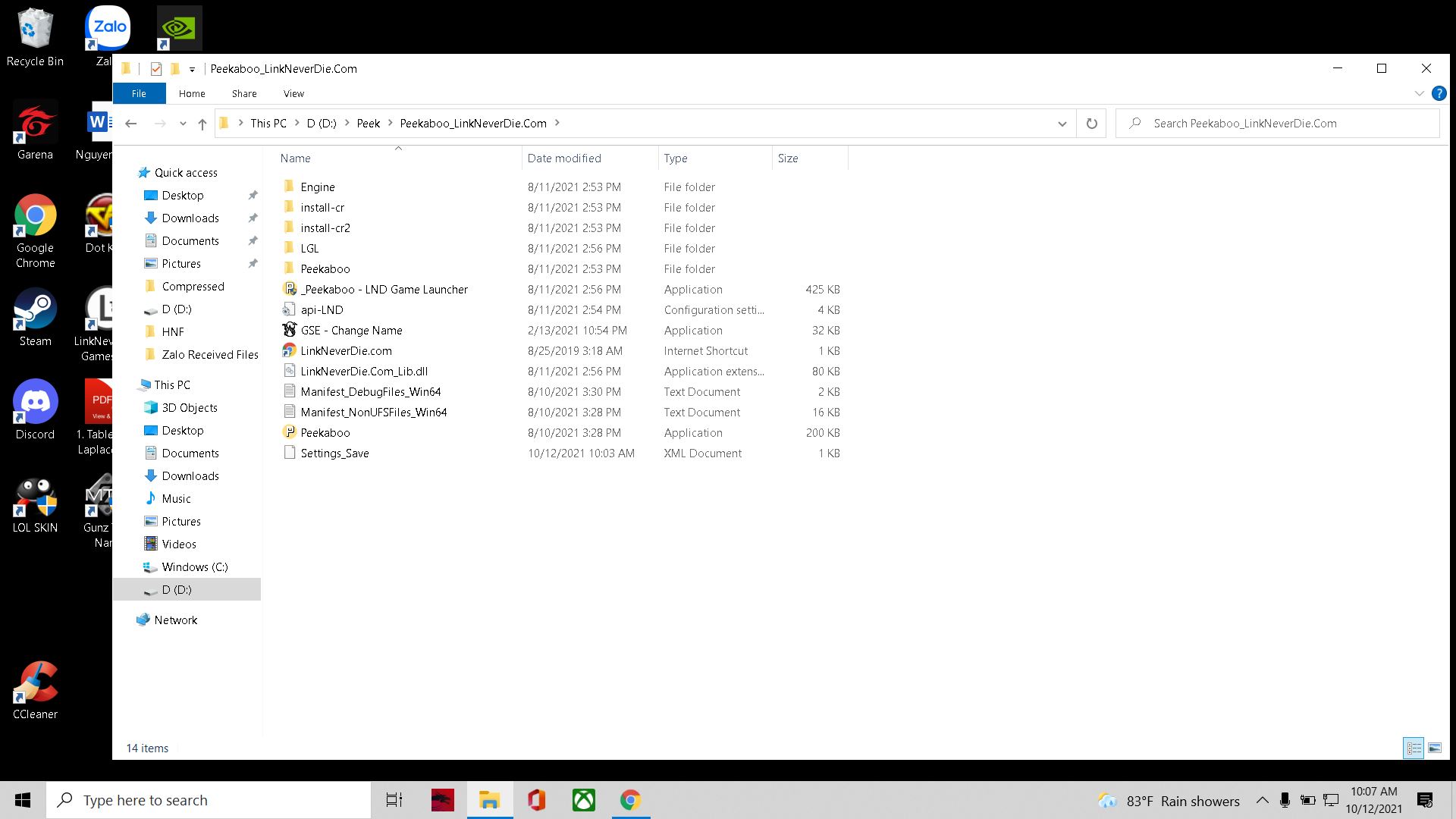1456x819 pixels.
Task: Switch to large icons view in status bar
Action: tap(1435, 748)
